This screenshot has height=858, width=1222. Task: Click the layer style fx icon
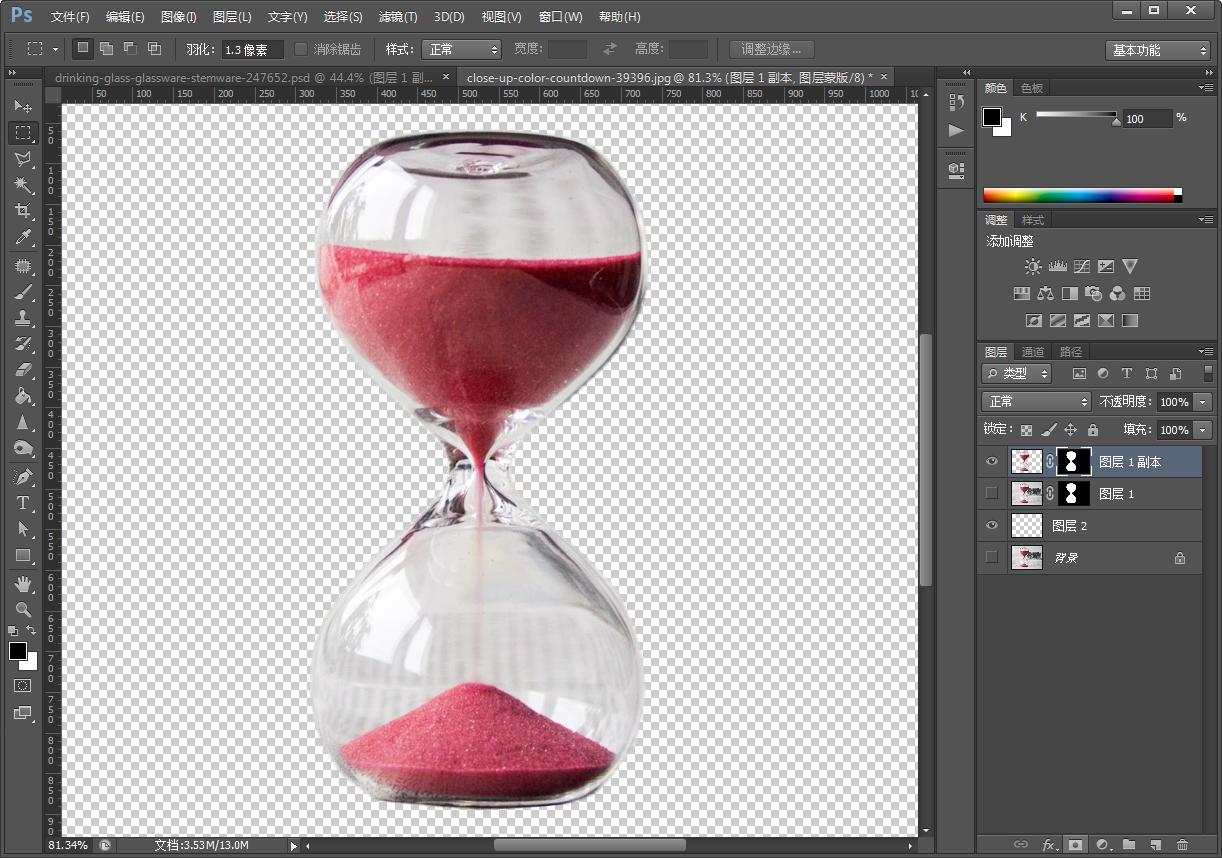(1048, 845)
